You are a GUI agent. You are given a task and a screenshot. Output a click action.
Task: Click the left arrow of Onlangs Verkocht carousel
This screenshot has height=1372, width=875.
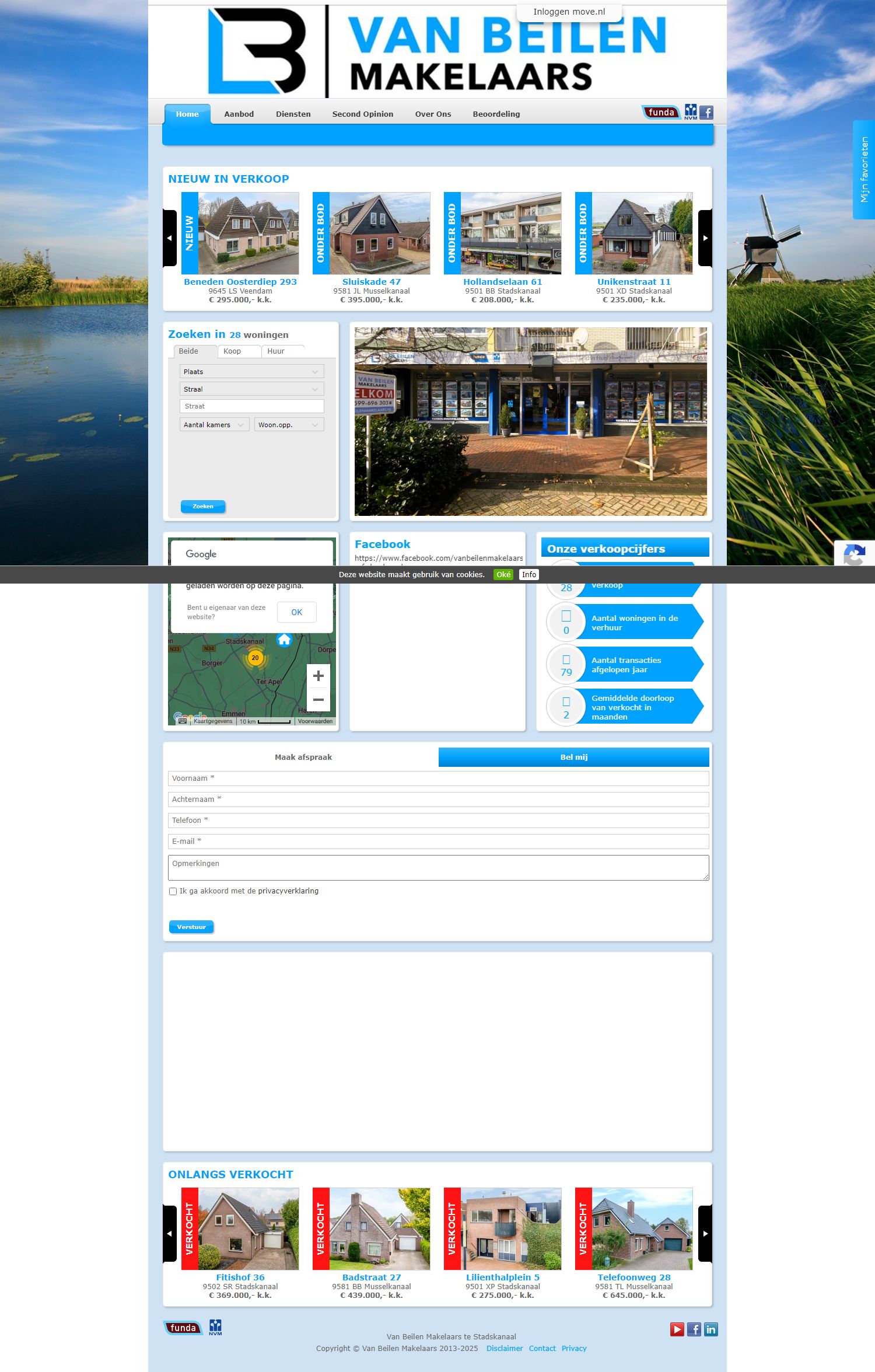[170, 1234]
